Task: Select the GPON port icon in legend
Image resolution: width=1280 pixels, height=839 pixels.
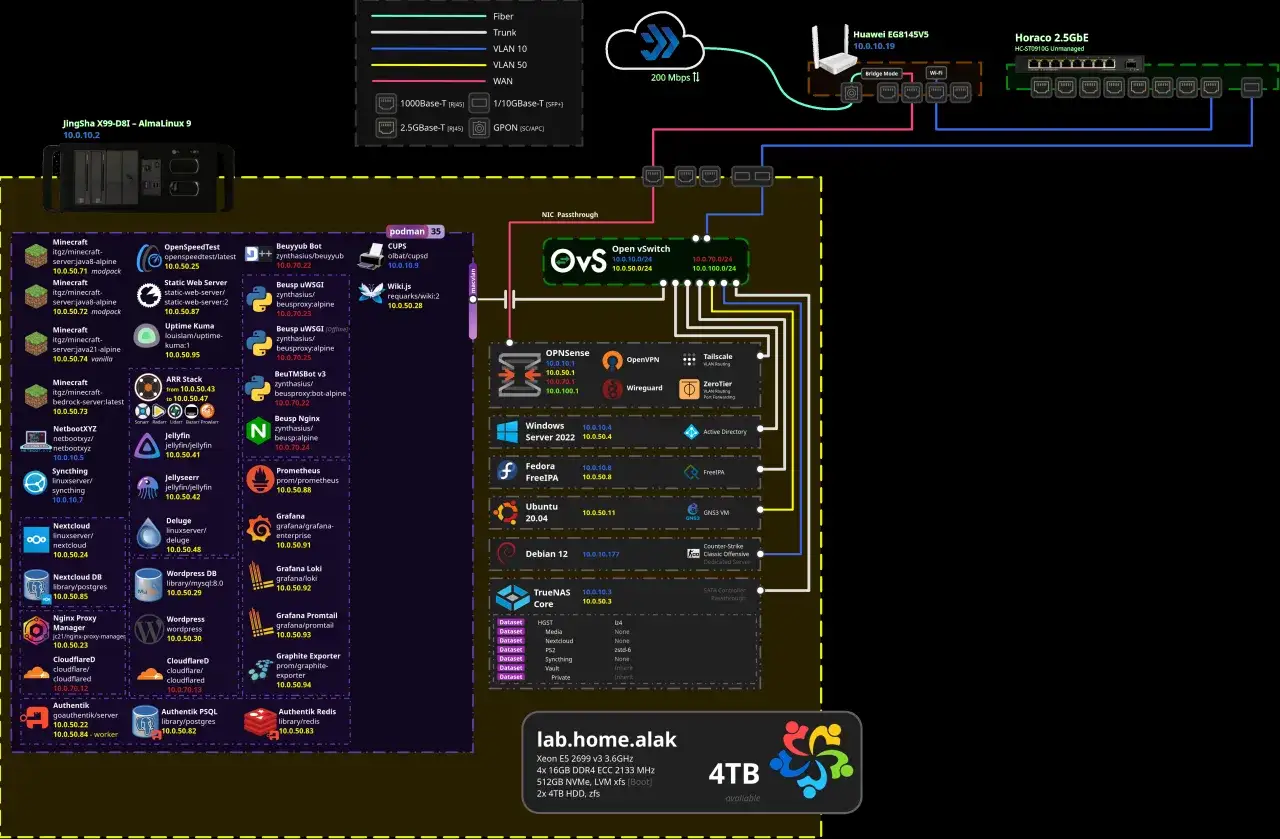Action: [x=479, y=127]
